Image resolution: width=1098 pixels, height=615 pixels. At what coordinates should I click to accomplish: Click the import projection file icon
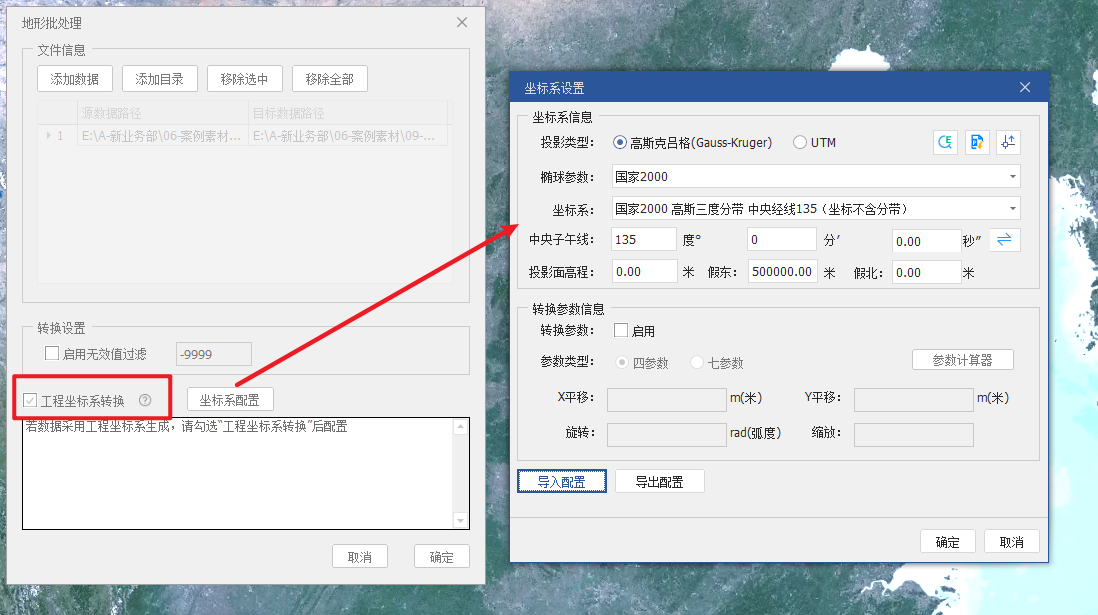[977, 143]
